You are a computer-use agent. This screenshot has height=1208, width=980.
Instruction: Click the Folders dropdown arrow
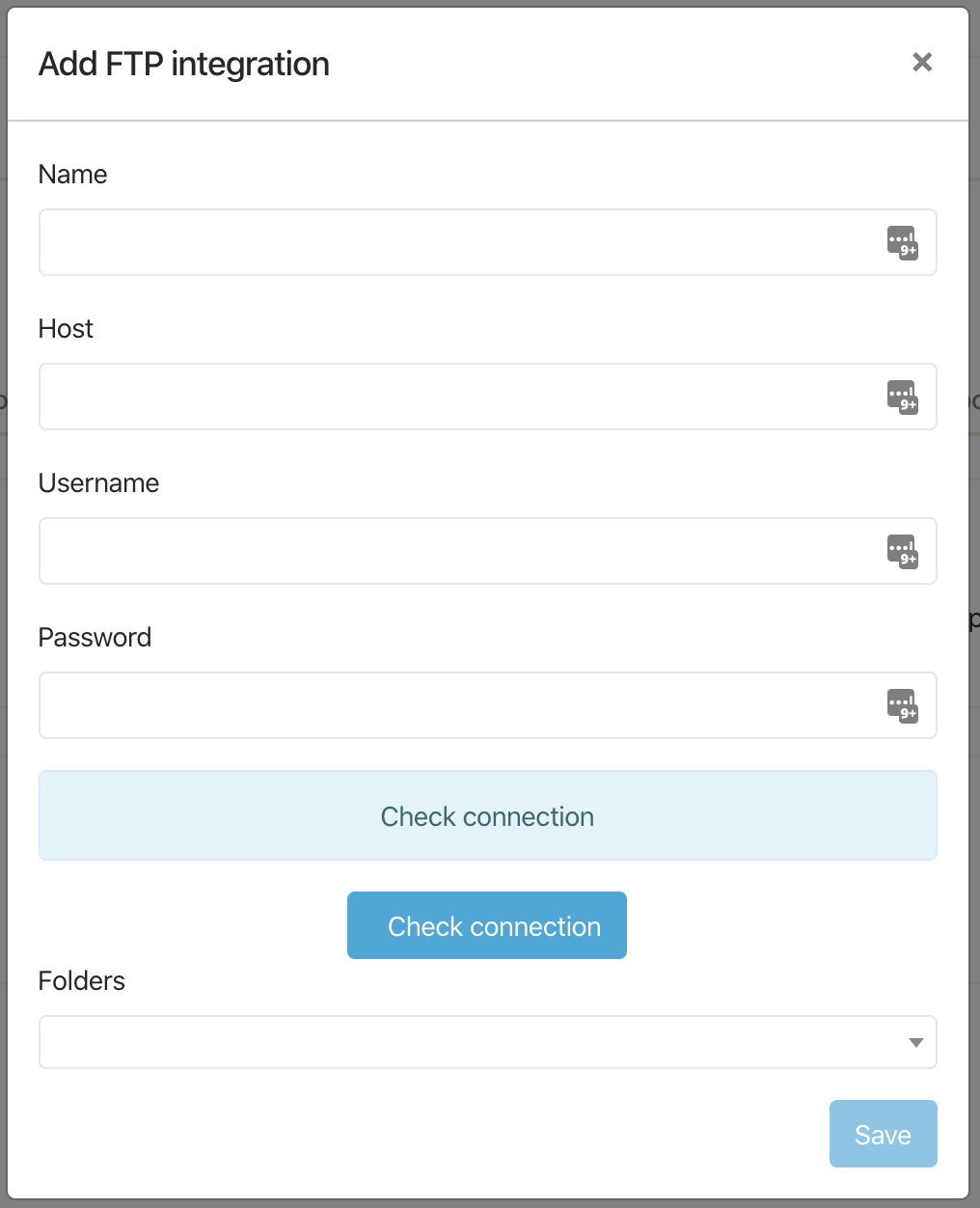914,1042
